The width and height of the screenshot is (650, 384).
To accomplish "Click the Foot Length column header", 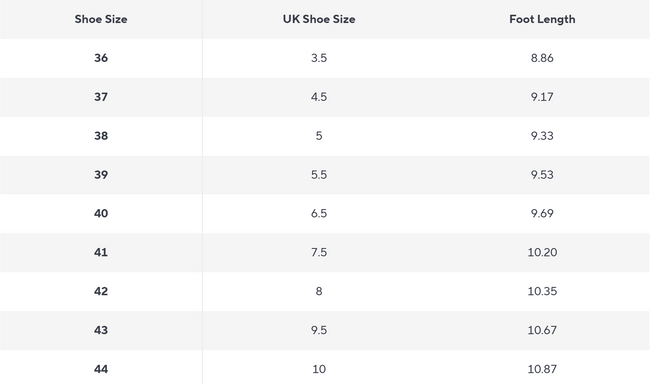I will [x=542, y=19].
